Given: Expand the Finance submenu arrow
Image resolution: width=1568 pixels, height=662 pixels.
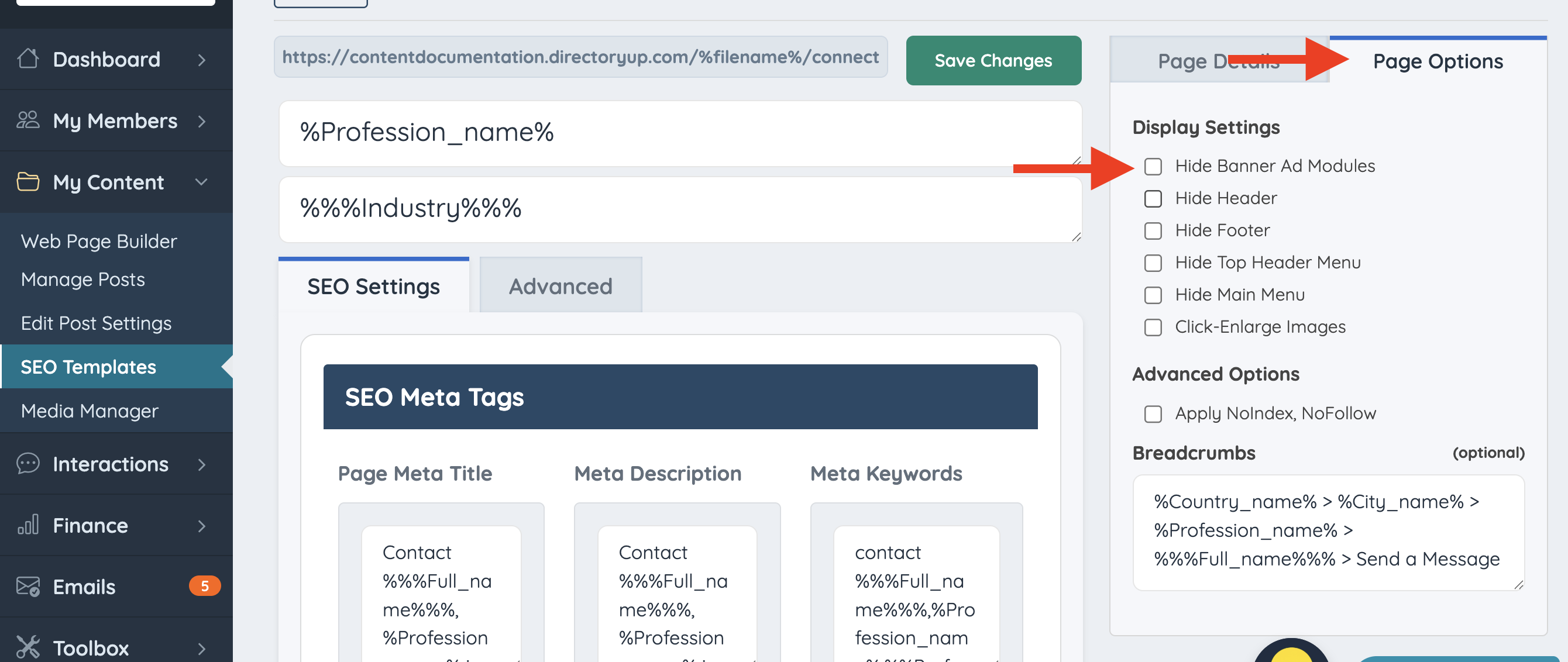Looking at the screenshot, I should [201, 526].
